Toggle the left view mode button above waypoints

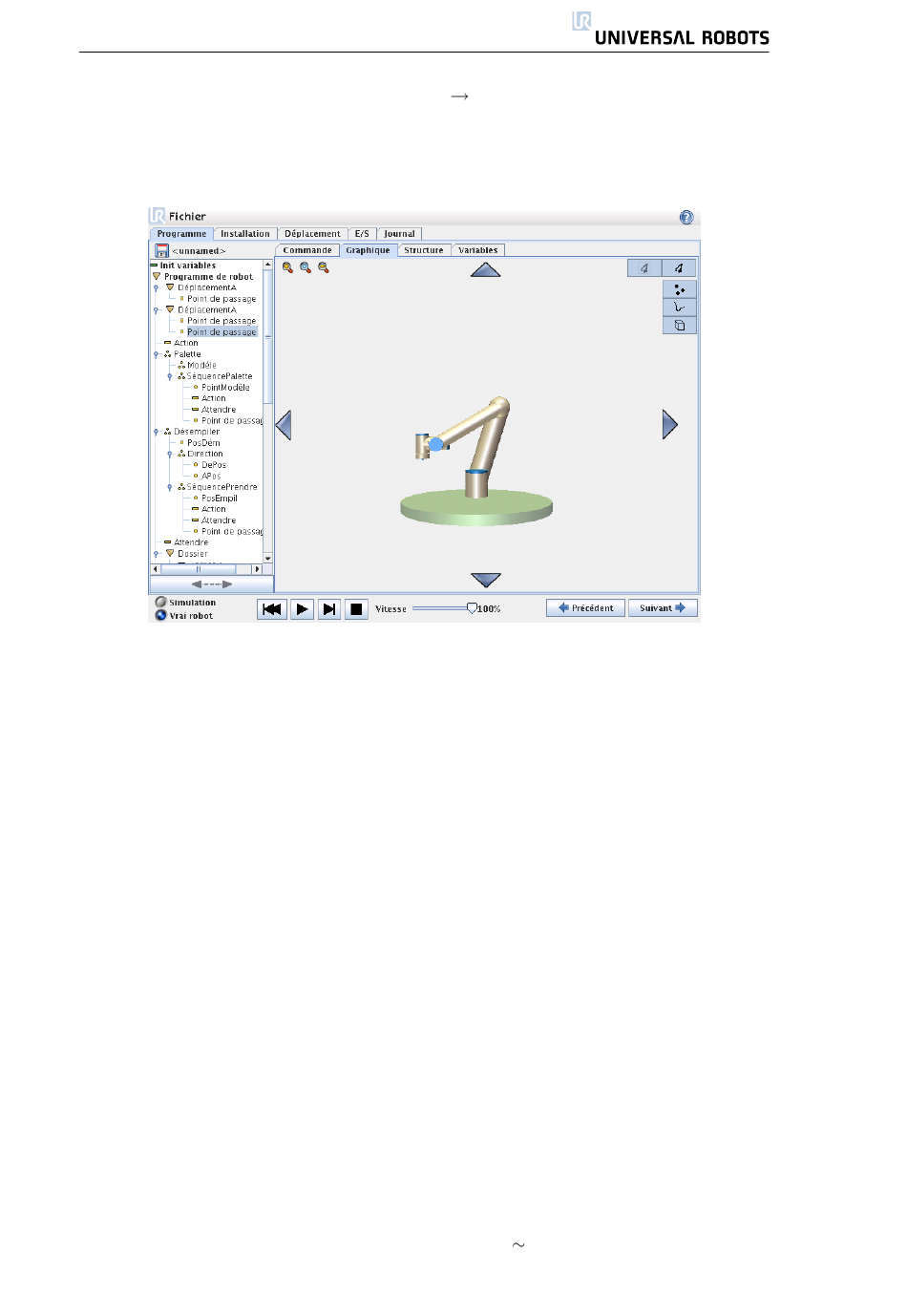pyautogui.click(x=644, y=268)
